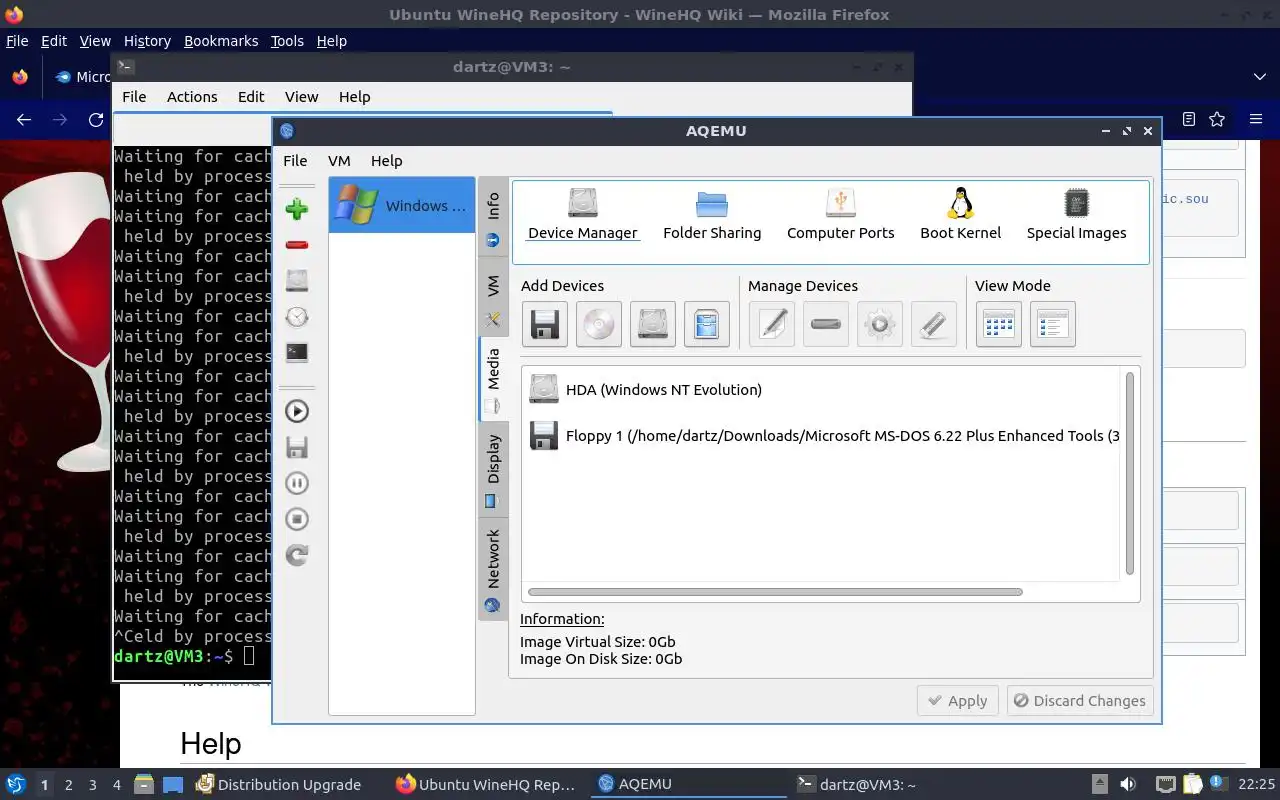This screenshot has height=800, width=1280.
Task: Open Special Images section
Action: [x=1077, y=215]
